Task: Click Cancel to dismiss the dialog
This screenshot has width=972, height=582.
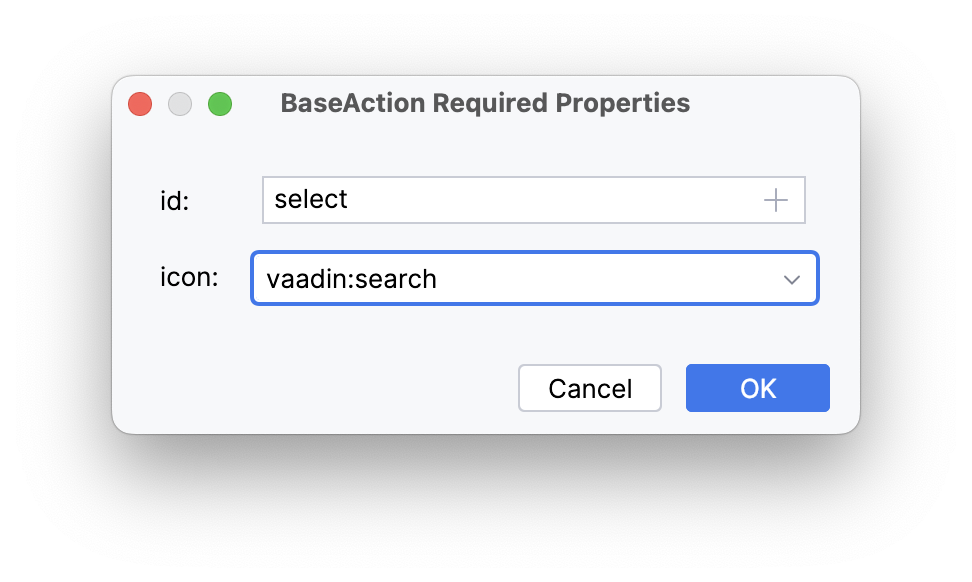Action: tap(589, 388)
